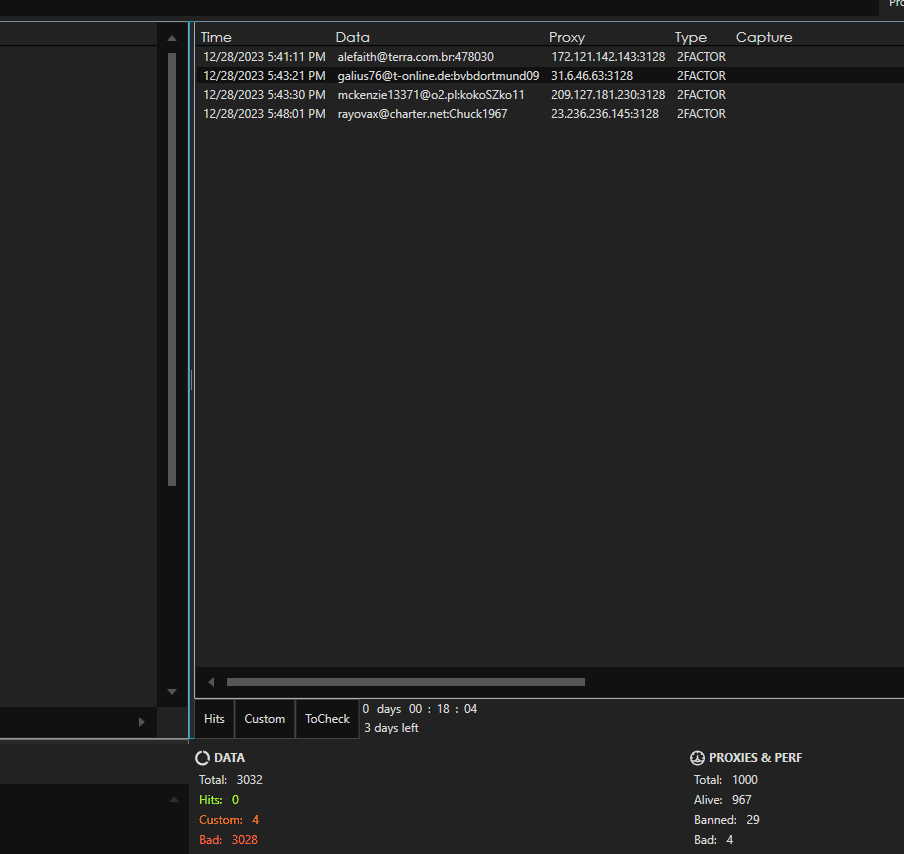Screen dimensions: 904x854
Task: Click the Type column header
Action: tap(690, 37)
